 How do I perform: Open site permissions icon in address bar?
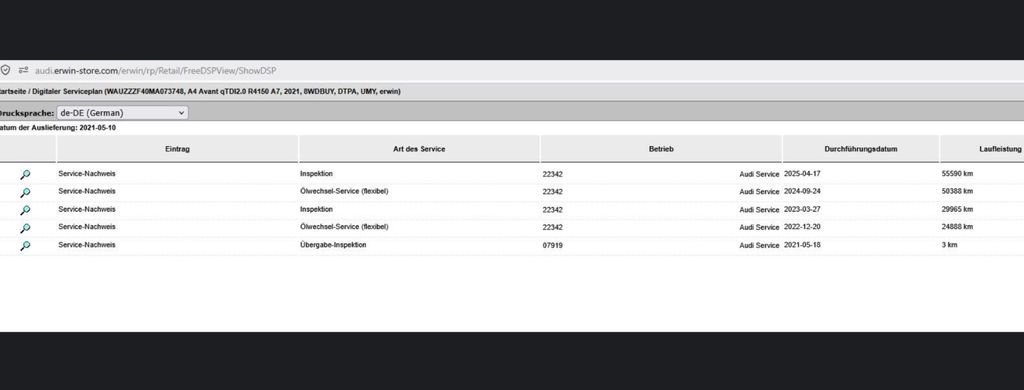click(24, 70)
